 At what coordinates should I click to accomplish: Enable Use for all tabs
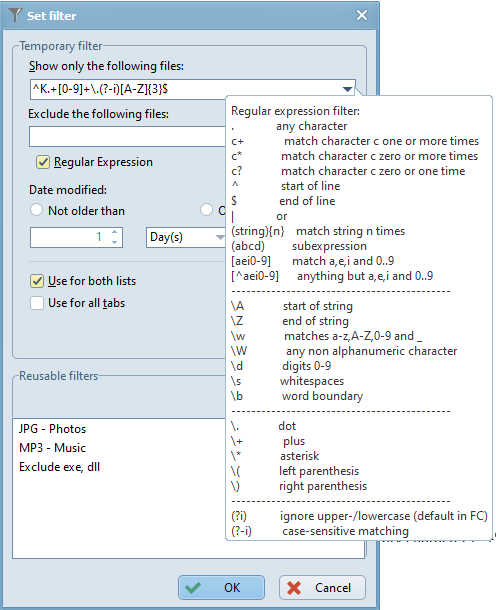tap(37, 303)
